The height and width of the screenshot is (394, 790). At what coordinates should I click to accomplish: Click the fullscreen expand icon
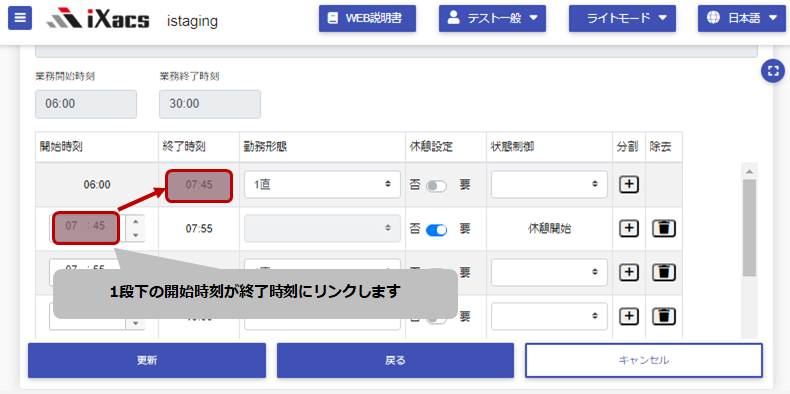tap(773, 71)
